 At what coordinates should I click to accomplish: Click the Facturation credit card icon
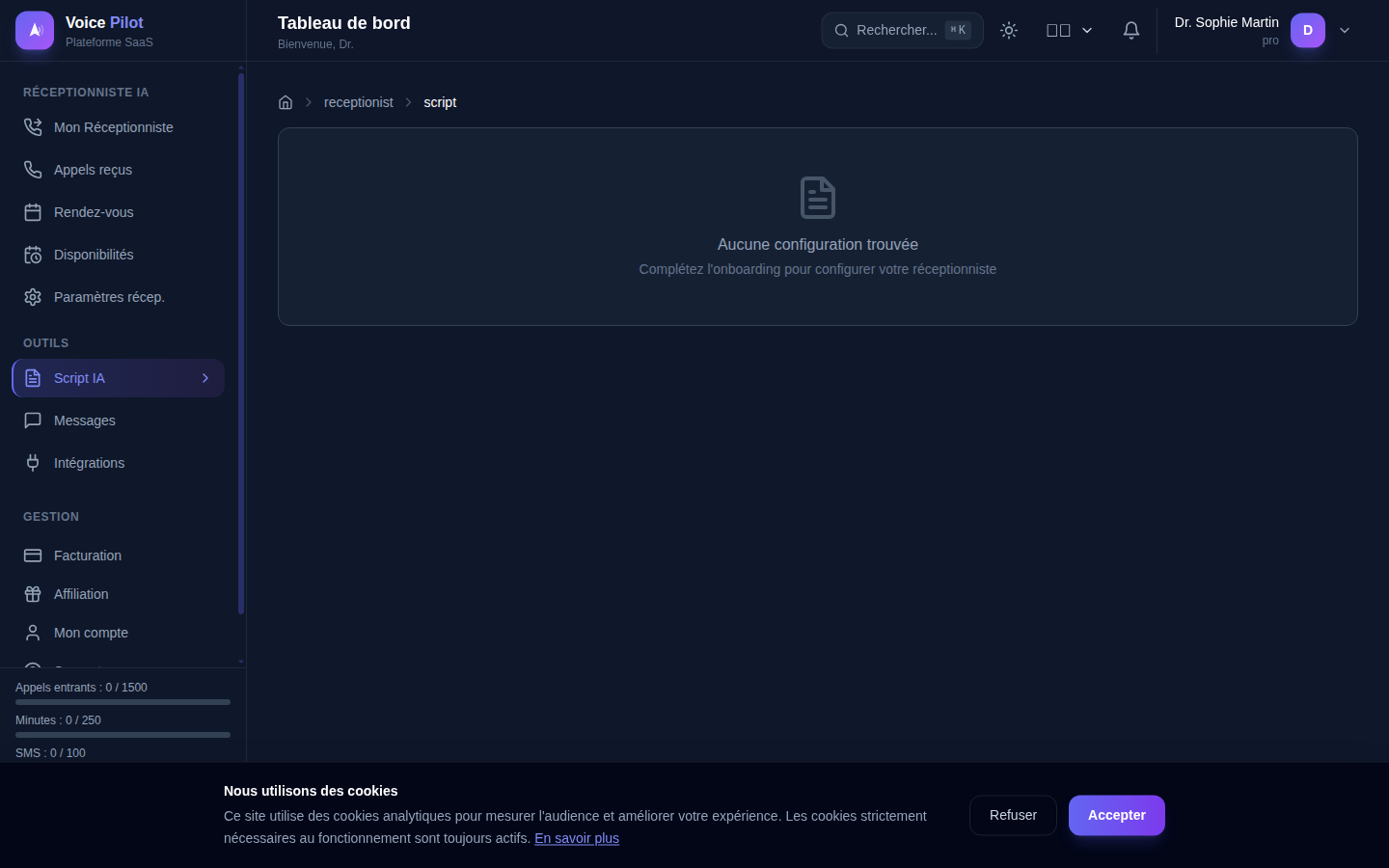[x=33, y=556]
